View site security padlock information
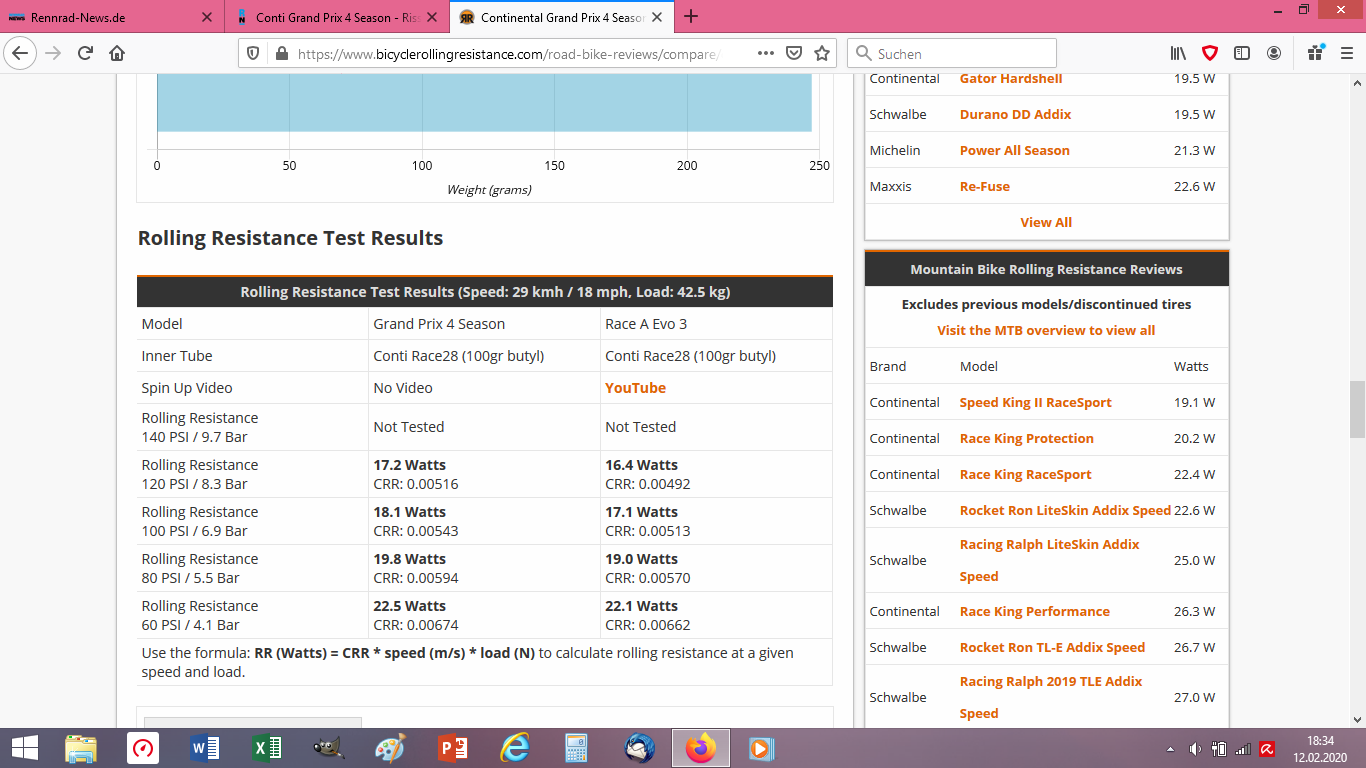 281,54
